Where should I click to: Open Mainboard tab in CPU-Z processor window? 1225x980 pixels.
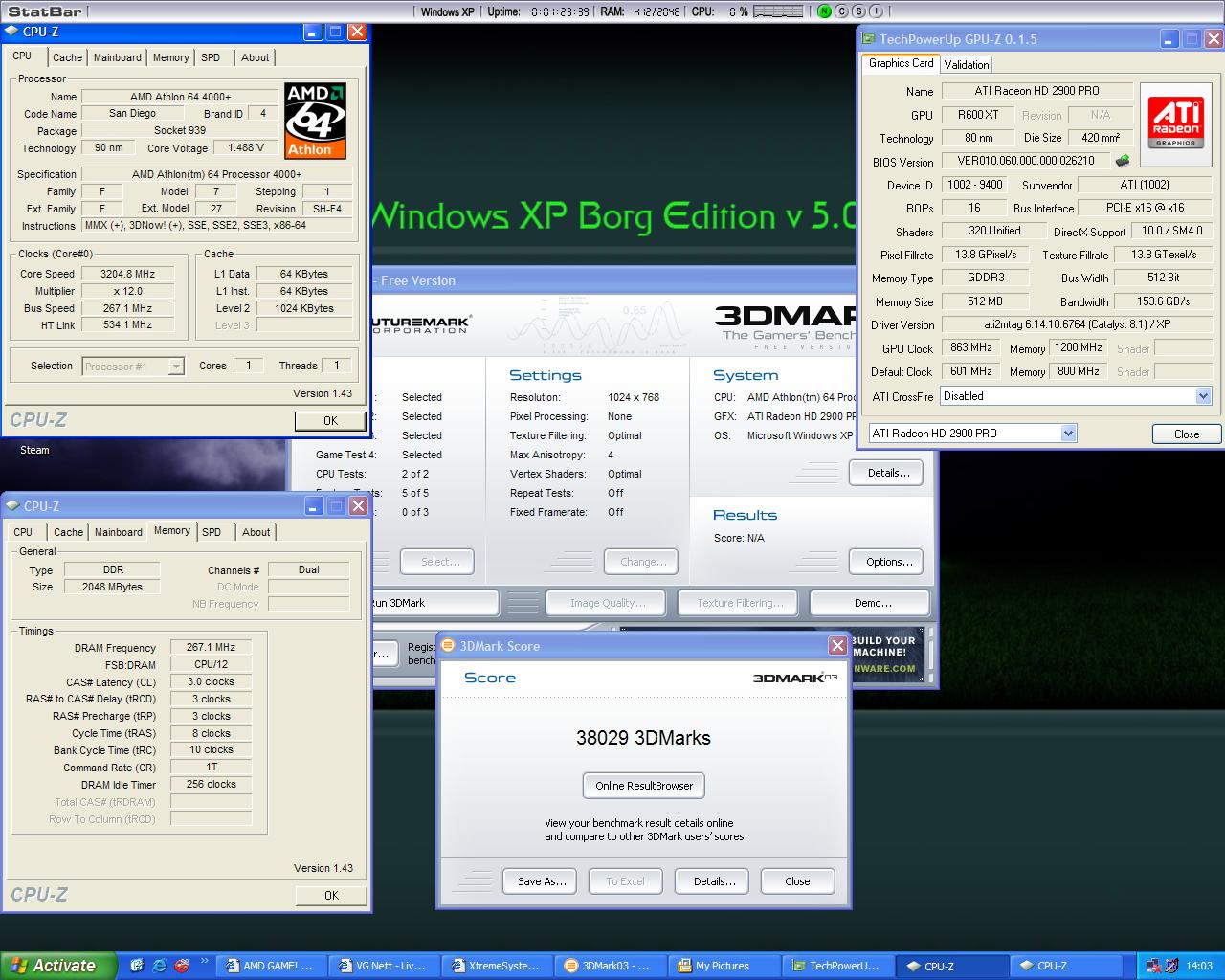click(117, 57)
